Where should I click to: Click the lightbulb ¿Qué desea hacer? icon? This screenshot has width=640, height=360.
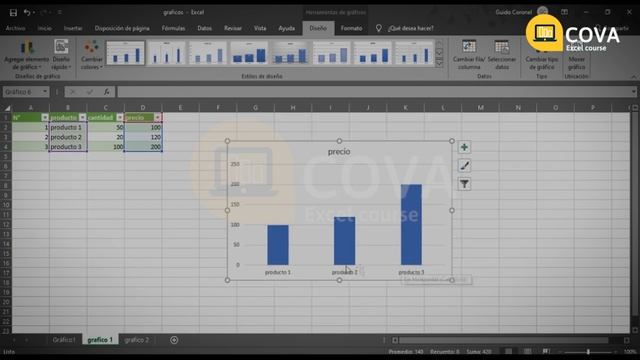378,28
